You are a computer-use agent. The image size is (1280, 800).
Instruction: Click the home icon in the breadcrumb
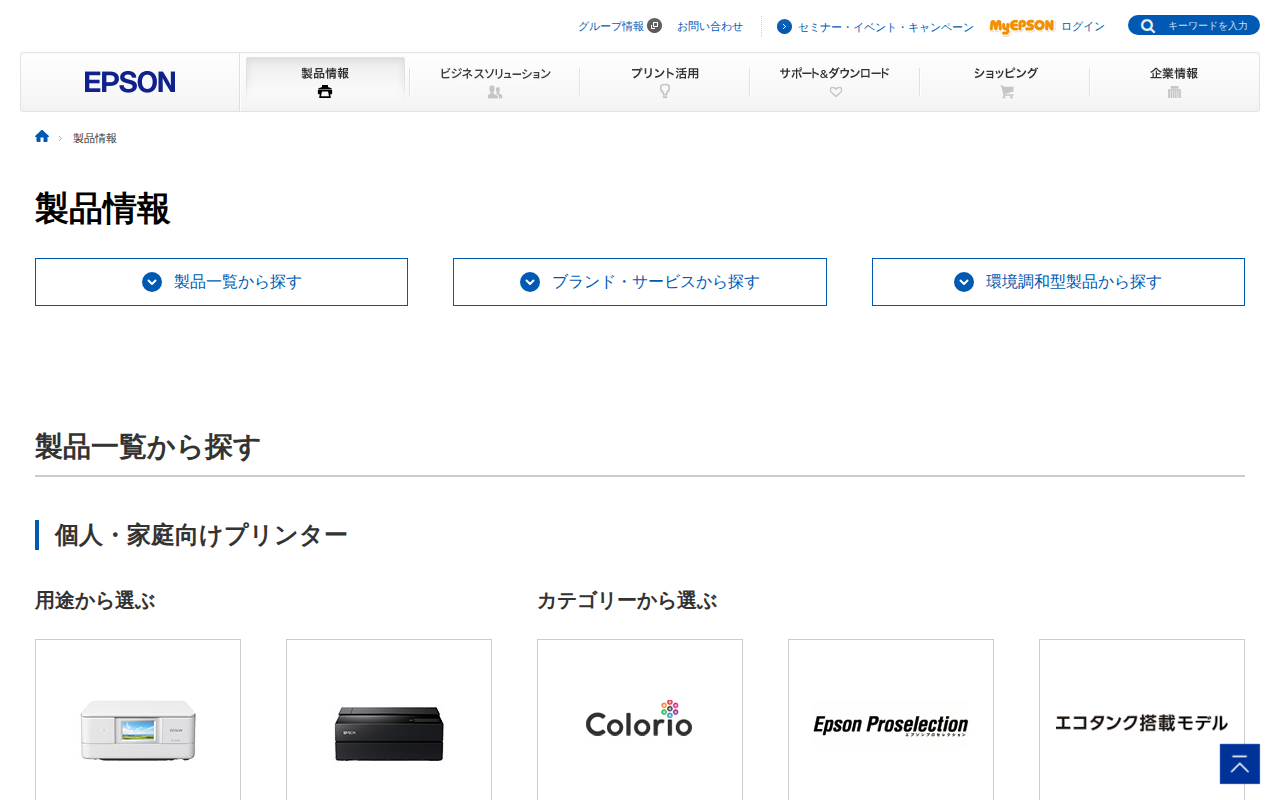42,137
